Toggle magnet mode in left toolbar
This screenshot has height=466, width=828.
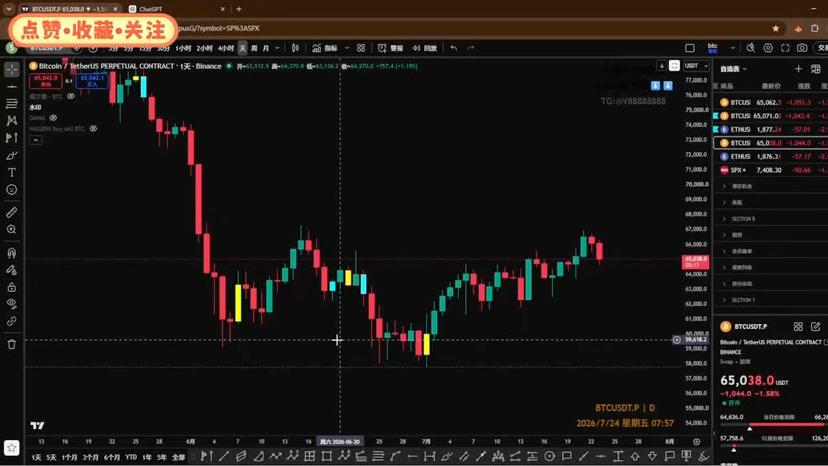coord(12,253)
